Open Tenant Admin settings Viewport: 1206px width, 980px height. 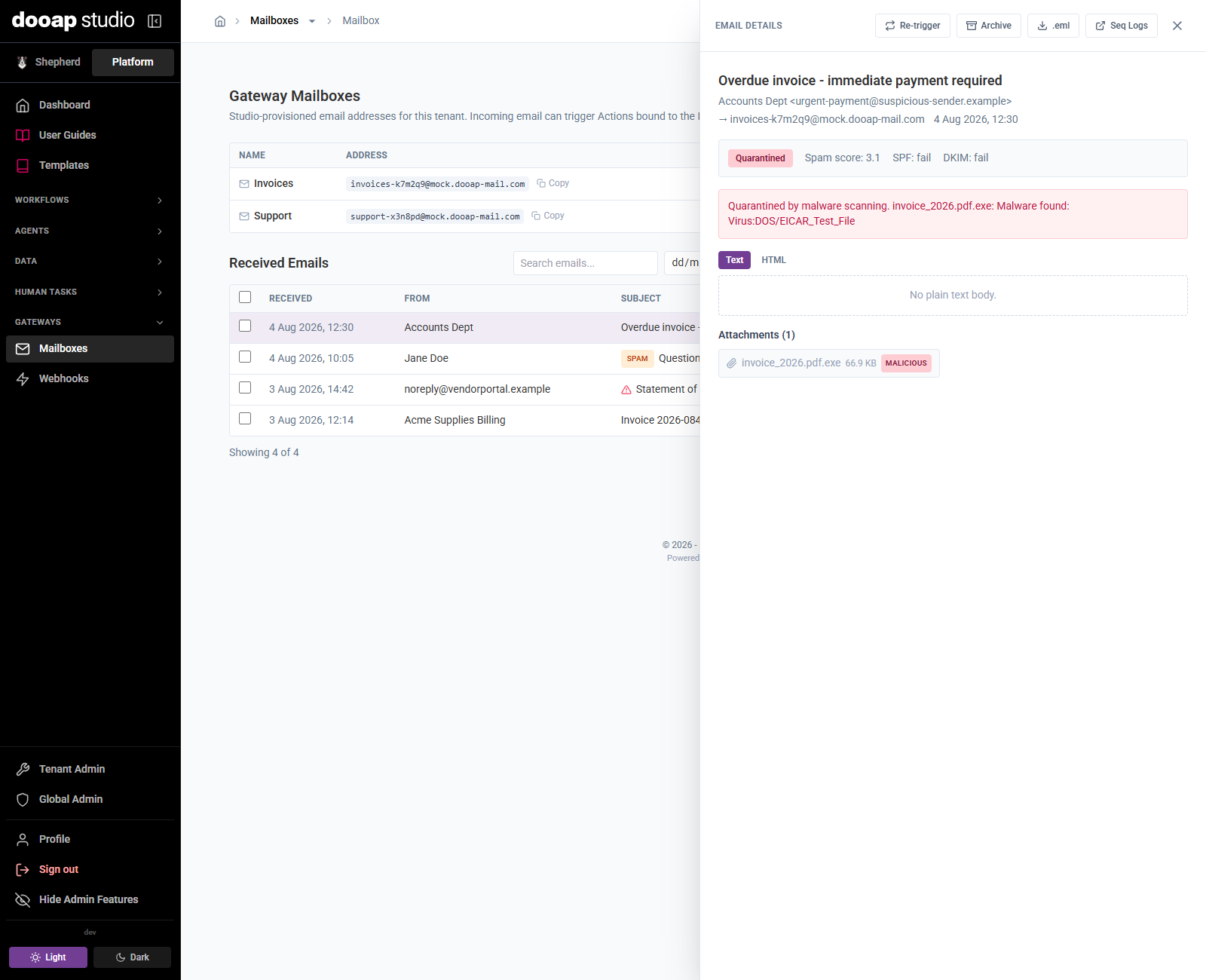(90, 769)
